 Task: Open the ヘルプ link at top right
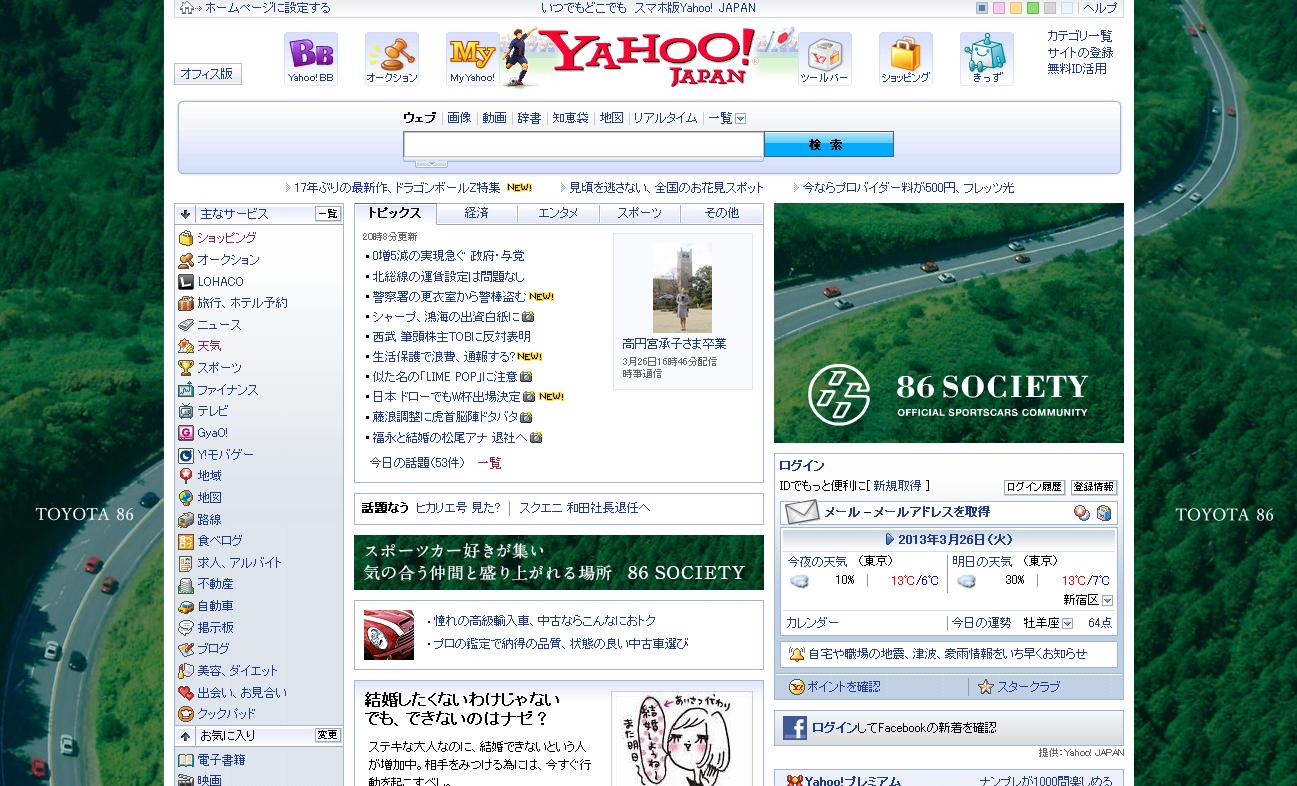(1100, 8)
